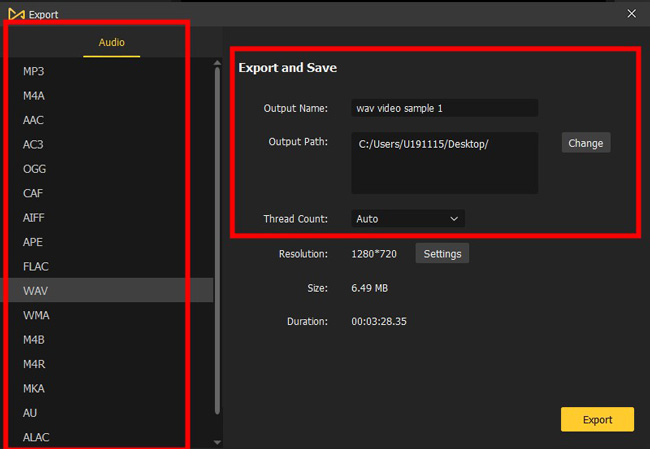Start the export with Export button
Viewport: 650px width, 449px height.
pyautogui.click(x=597, y=420)
